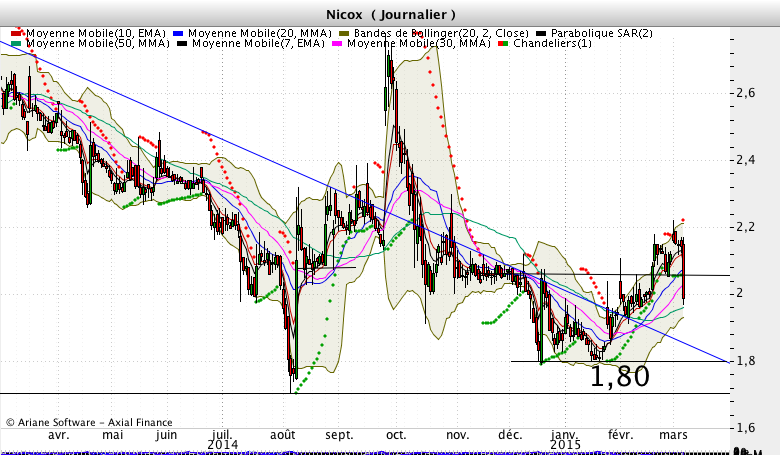Image resolution: width=780 pixels, height=455 pixels.
Task: Click the août month label on time axis
Action: pos(283,435)
